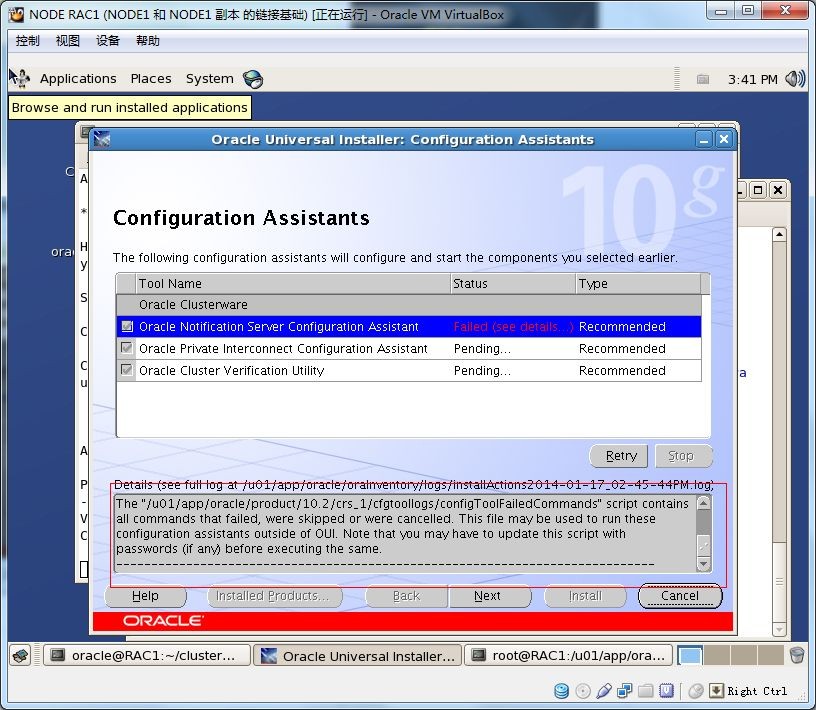816x710 pixels.
Task: Toggle Oracle Private Interconnect Configuration Assistant checkbox
Action: click(x=126, y=348)
